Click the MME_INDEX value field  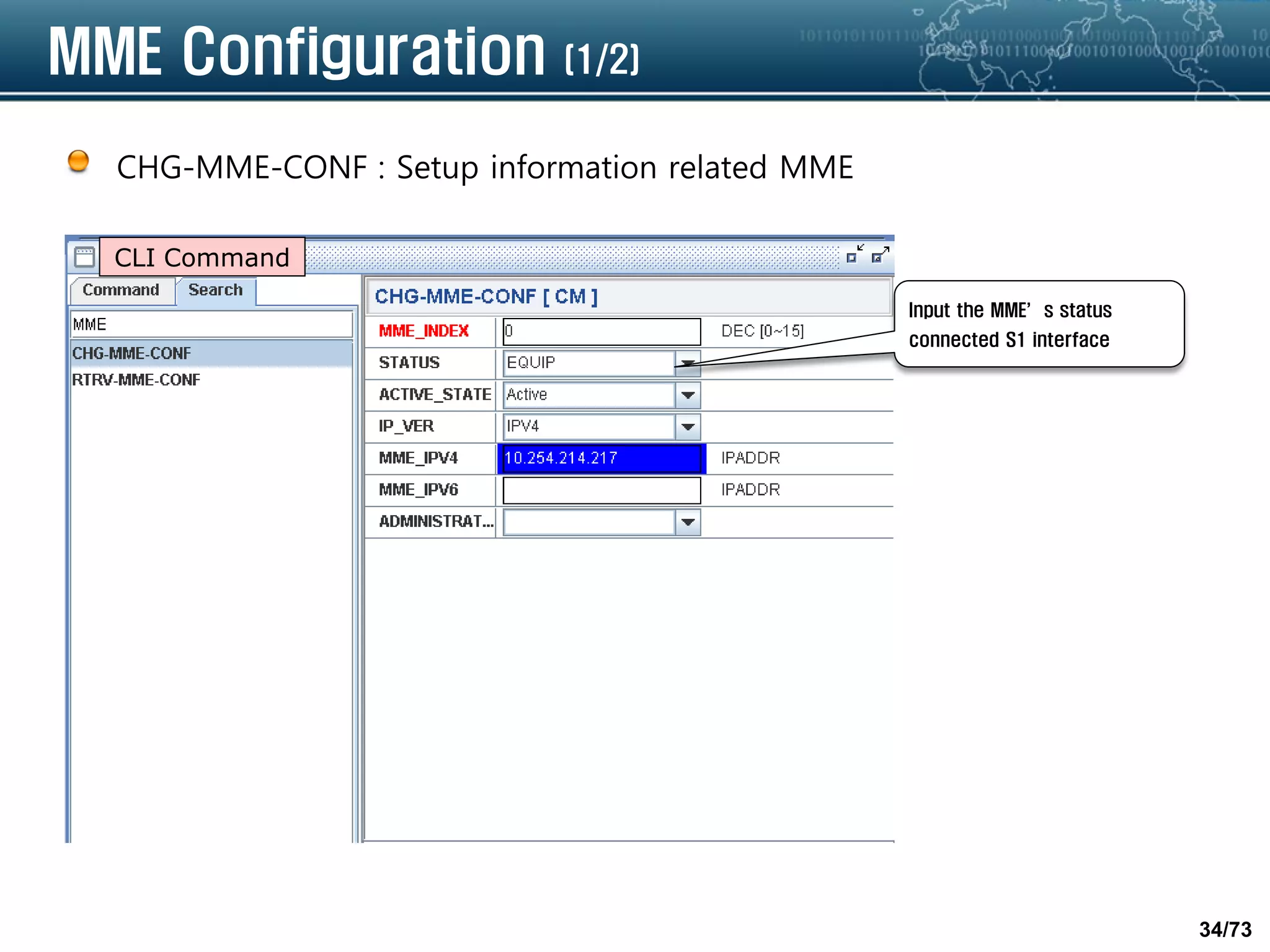(x=602, y=332)
